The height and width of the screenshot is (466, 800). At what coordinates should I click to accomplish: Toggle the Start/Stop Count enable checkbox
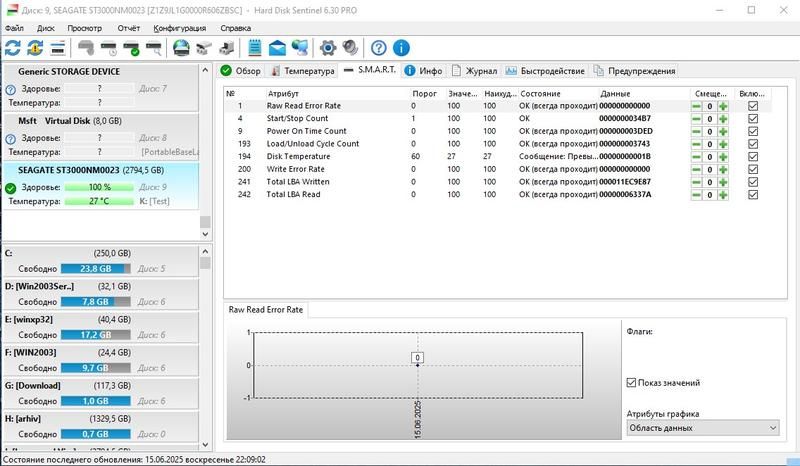tap(753, 119)
